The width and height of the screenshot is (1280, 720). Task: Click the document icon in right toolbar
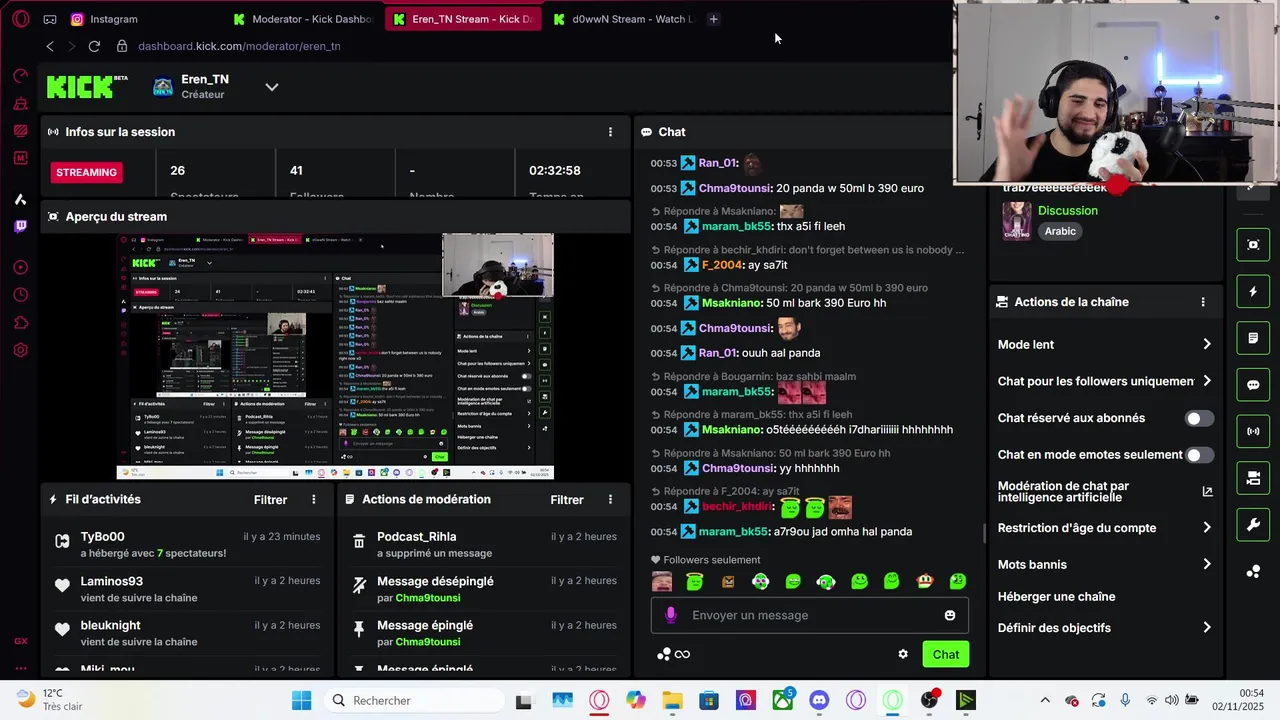pos(1253,339)
